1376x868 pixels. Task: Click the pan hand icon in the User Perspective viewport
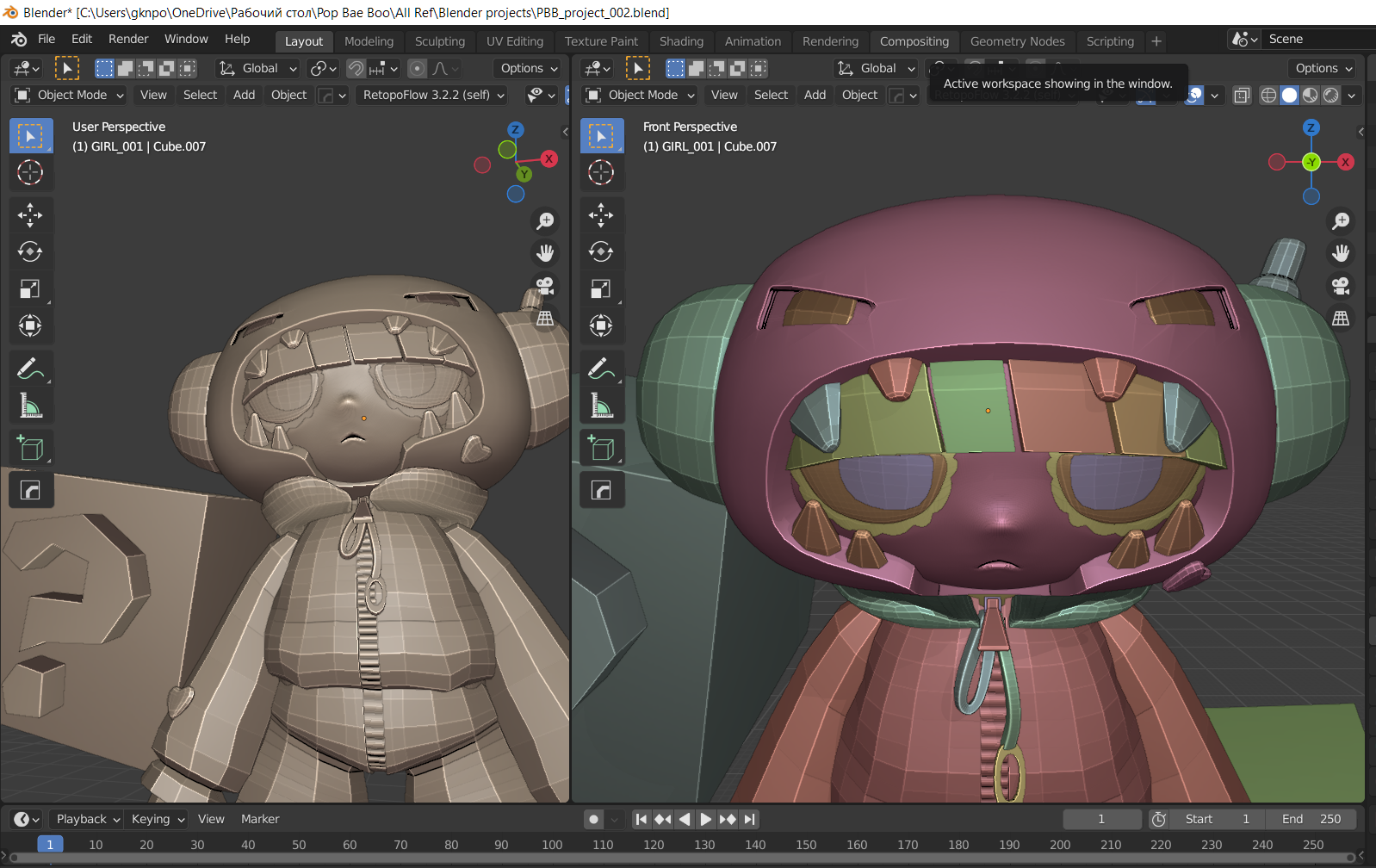[545, 253]
